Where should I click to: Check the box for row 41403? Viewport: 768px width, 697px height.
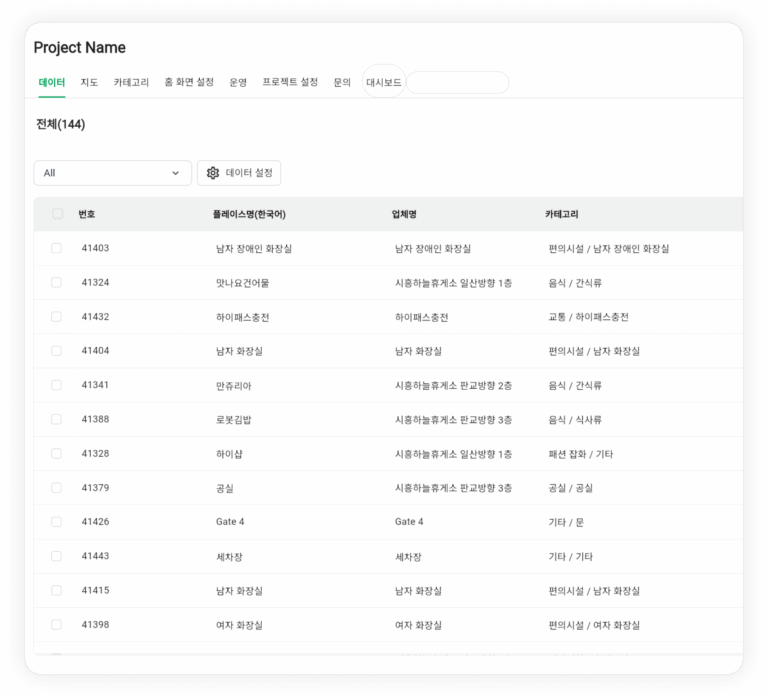56,248
